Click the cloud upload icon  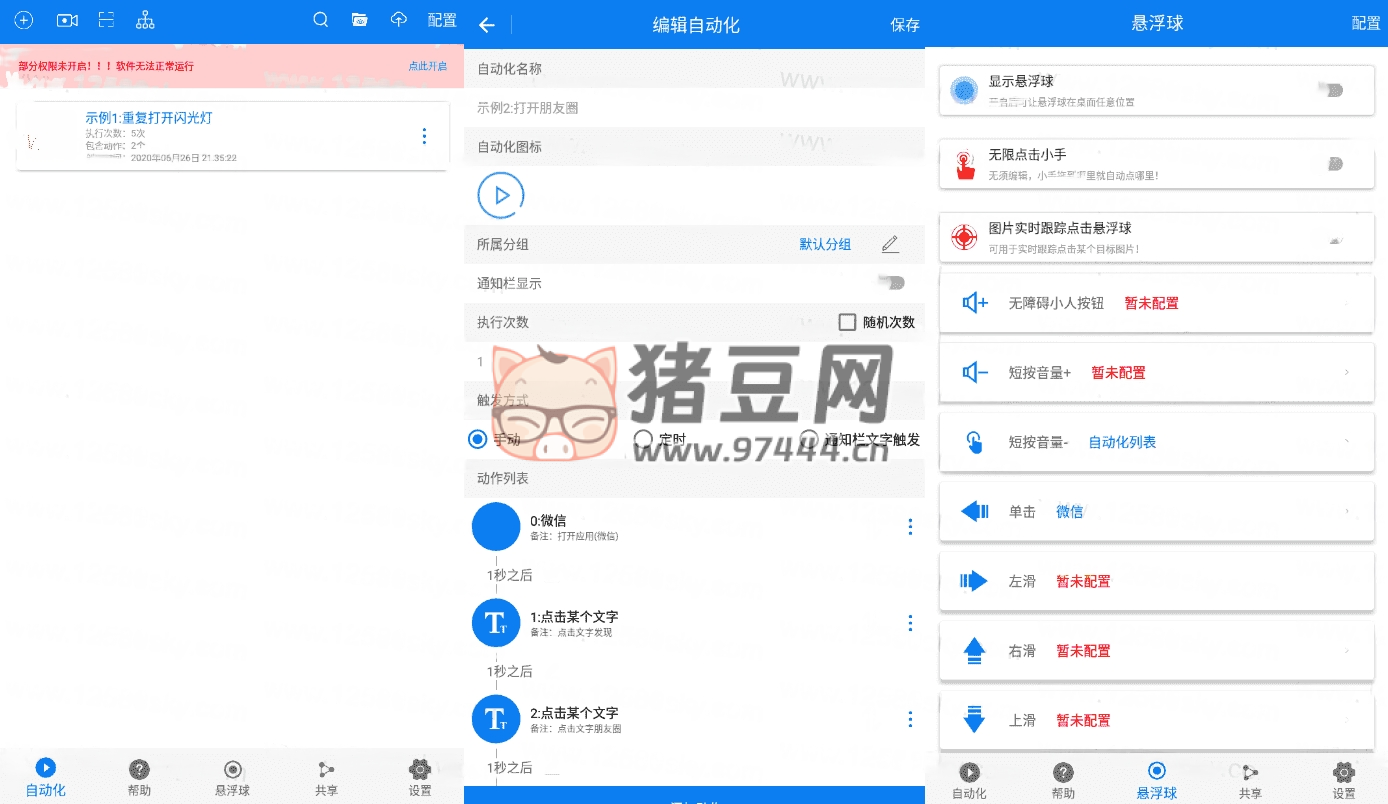(399, 20)
